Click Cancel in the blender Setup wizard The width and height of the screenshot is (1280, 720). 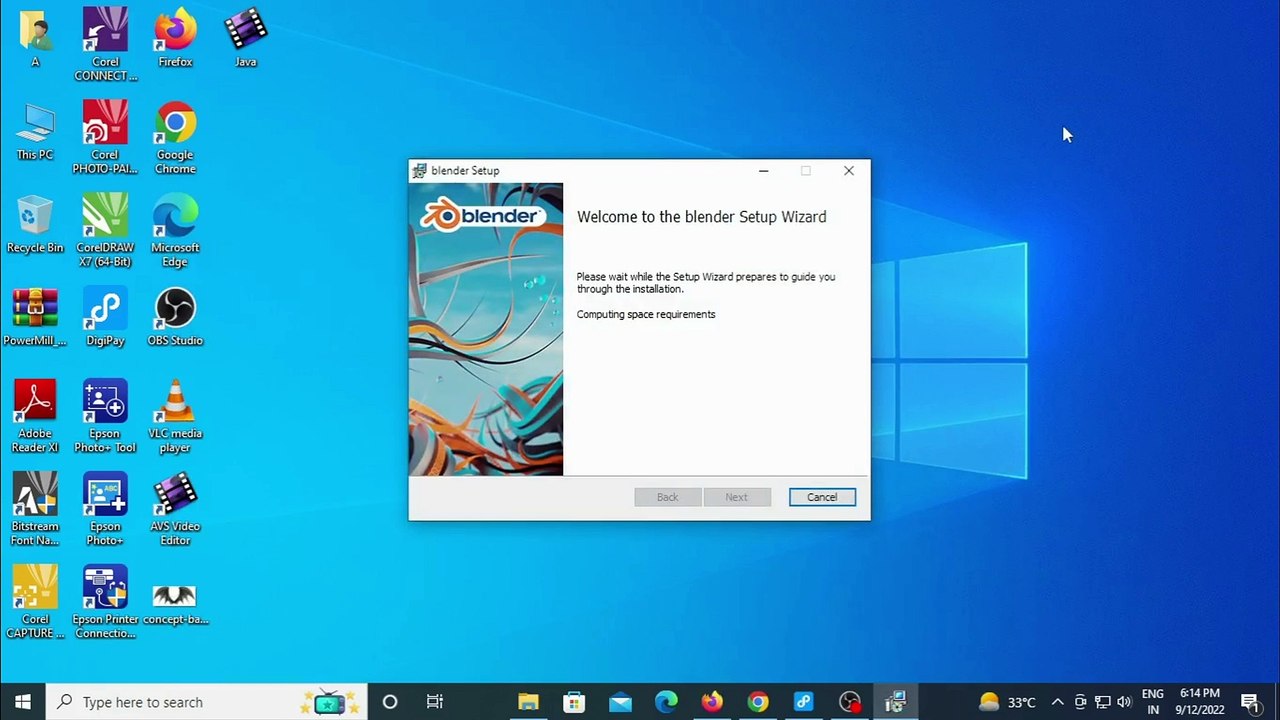(x=822, y=497)
